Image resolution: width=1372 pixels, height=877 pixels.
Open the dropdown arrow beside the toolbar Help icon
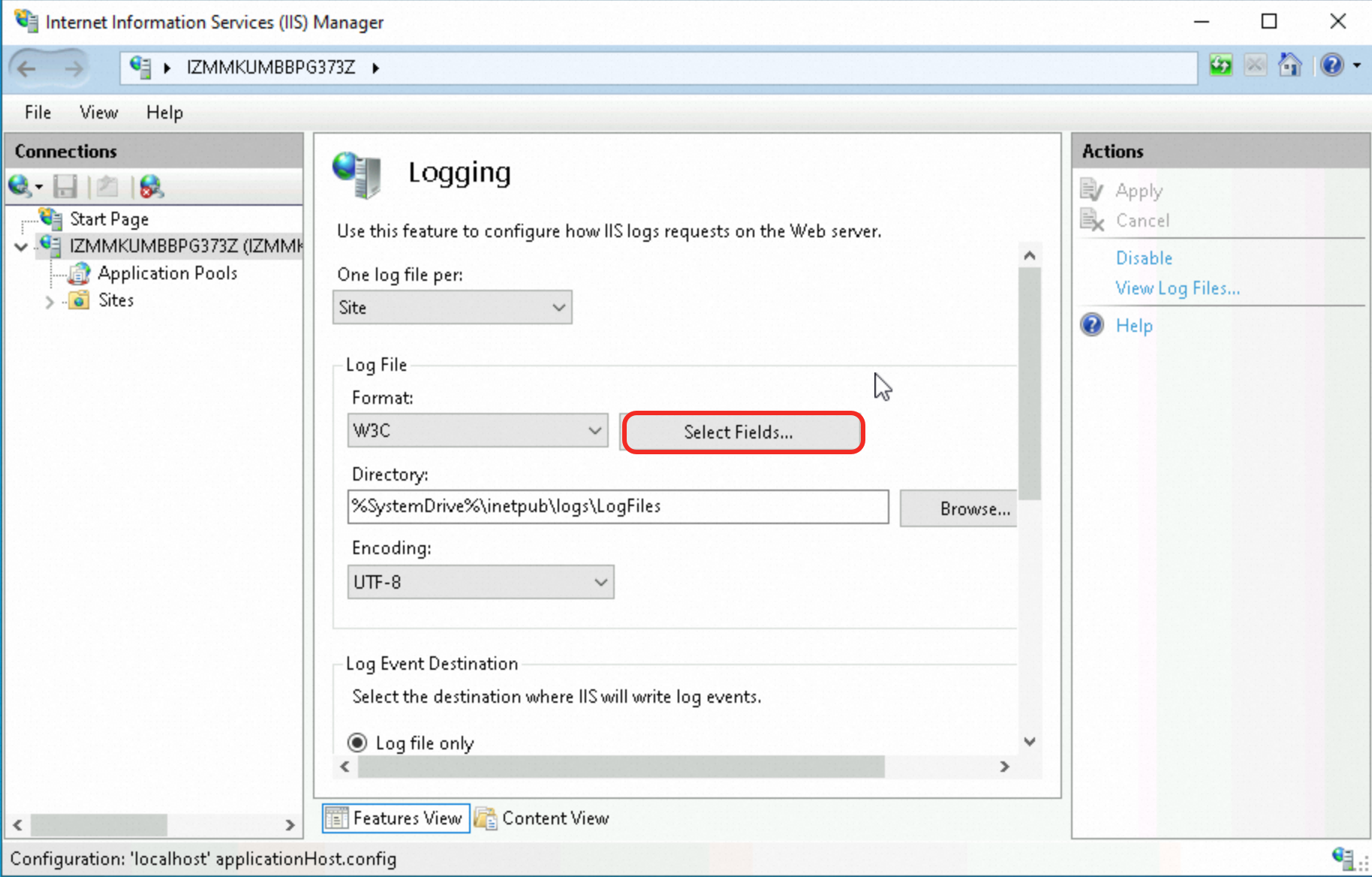click(x=1357, y=65)
